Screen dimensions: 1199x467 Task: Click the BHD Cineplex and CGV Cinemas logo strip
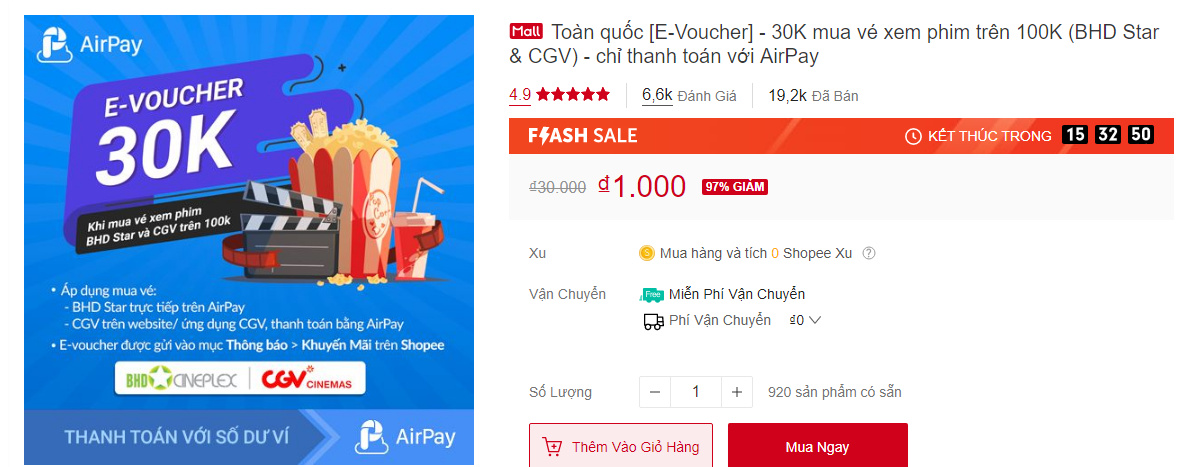[x=240, y=379]
